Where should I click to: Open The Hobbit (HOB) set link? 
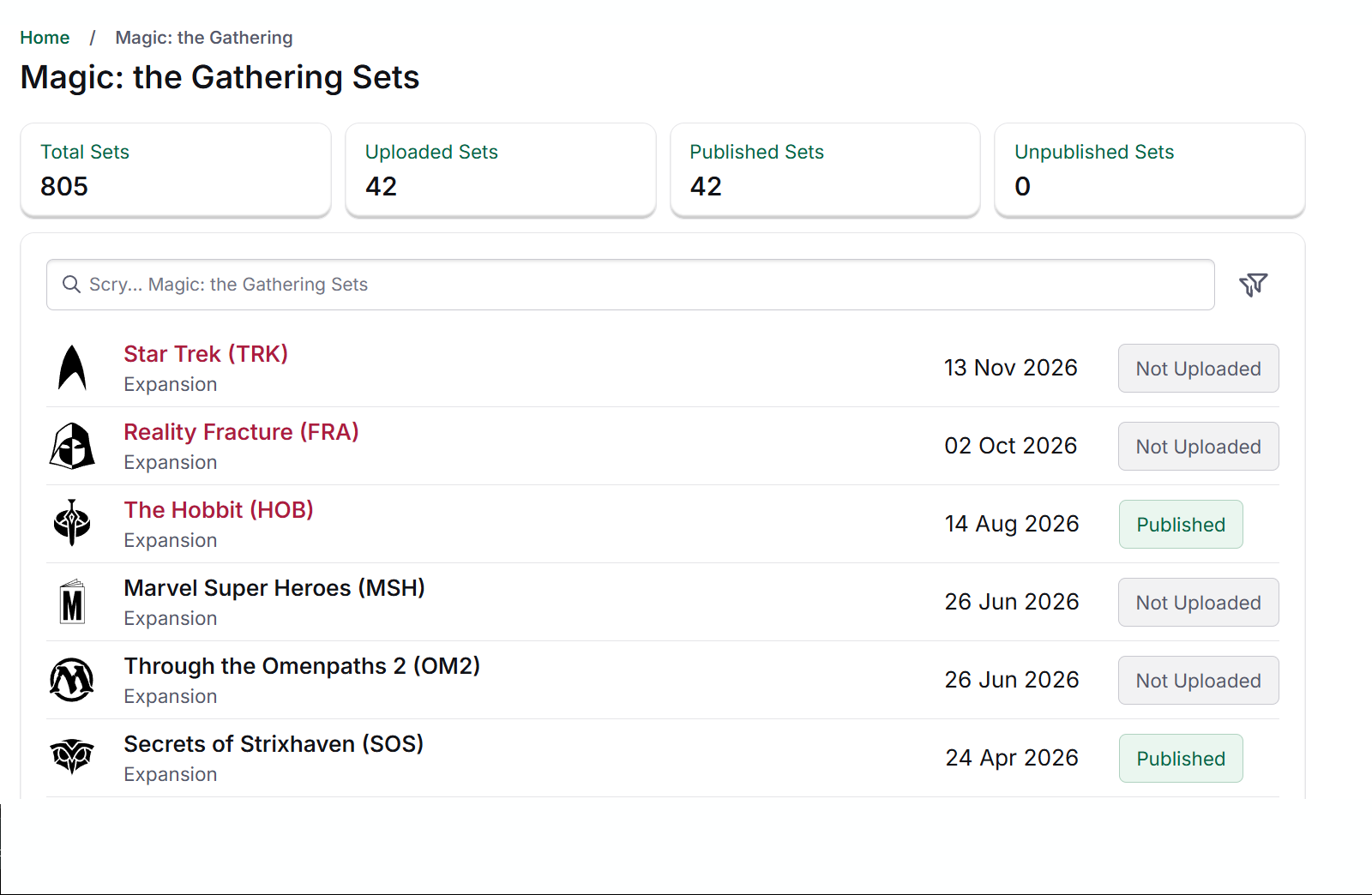tap(219, 510)
